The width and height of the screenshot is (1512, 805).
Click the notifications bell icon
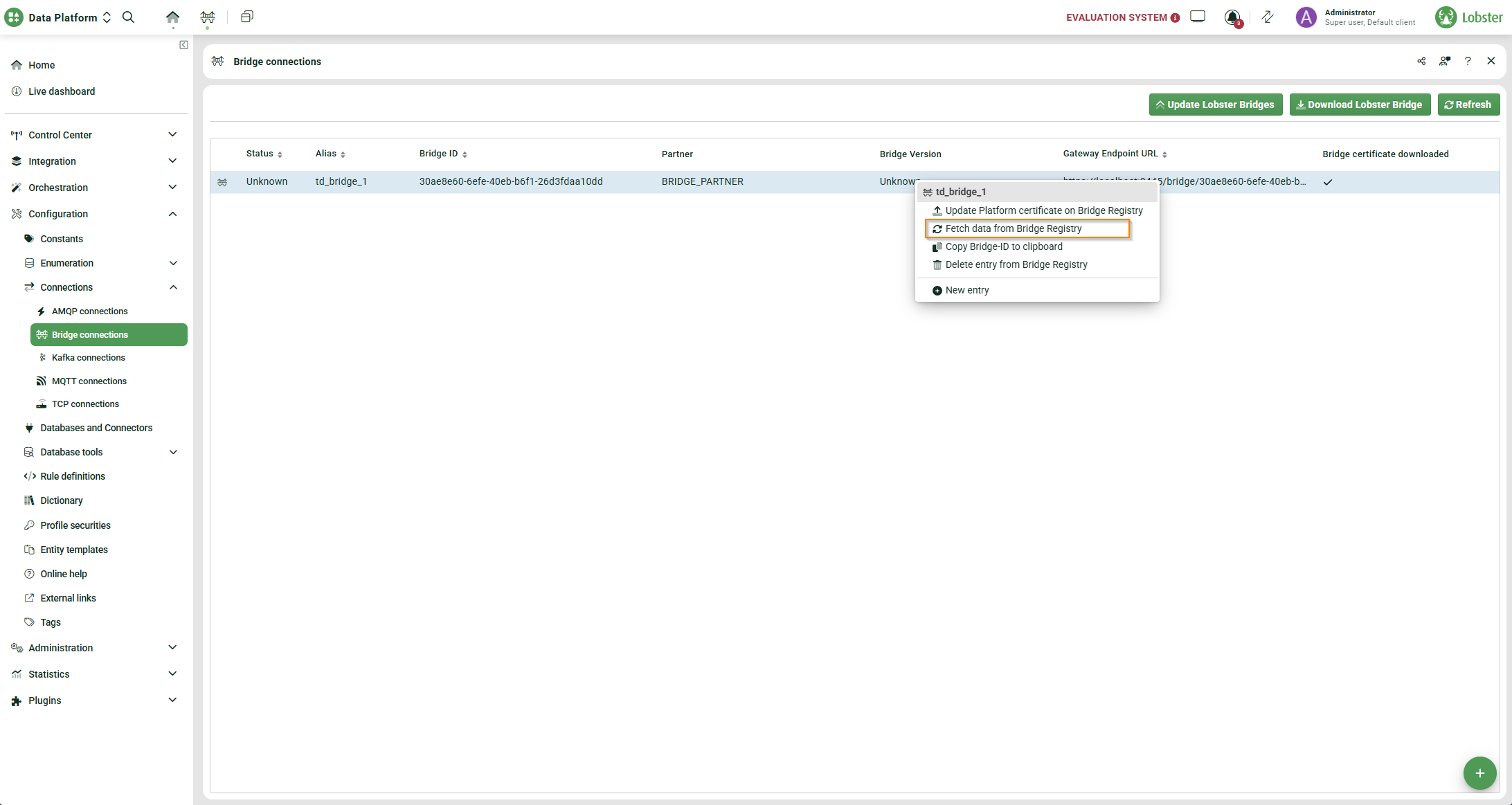tap(1232, 17)
